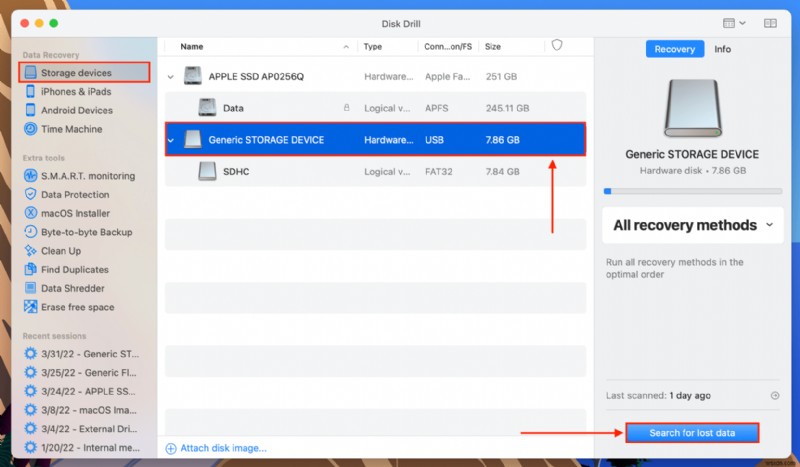The height and width of the screenshot is (467, 800).
Task: Open 3/24/22 APPLE SS session gear icon
Action: coord(31,391)
